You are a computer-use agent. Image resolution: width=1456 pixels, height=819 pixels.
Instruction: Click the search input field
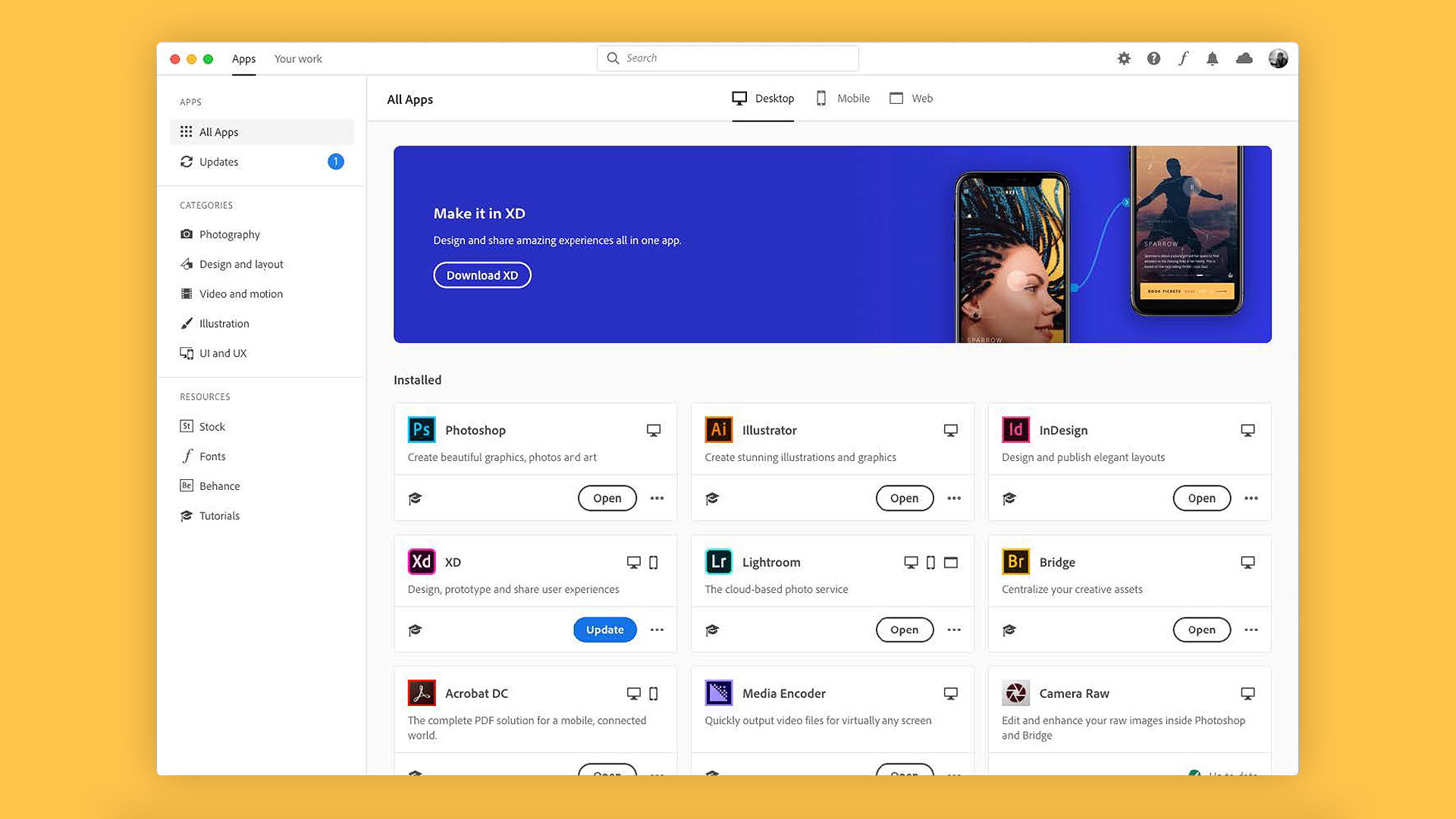coord(727,58)
